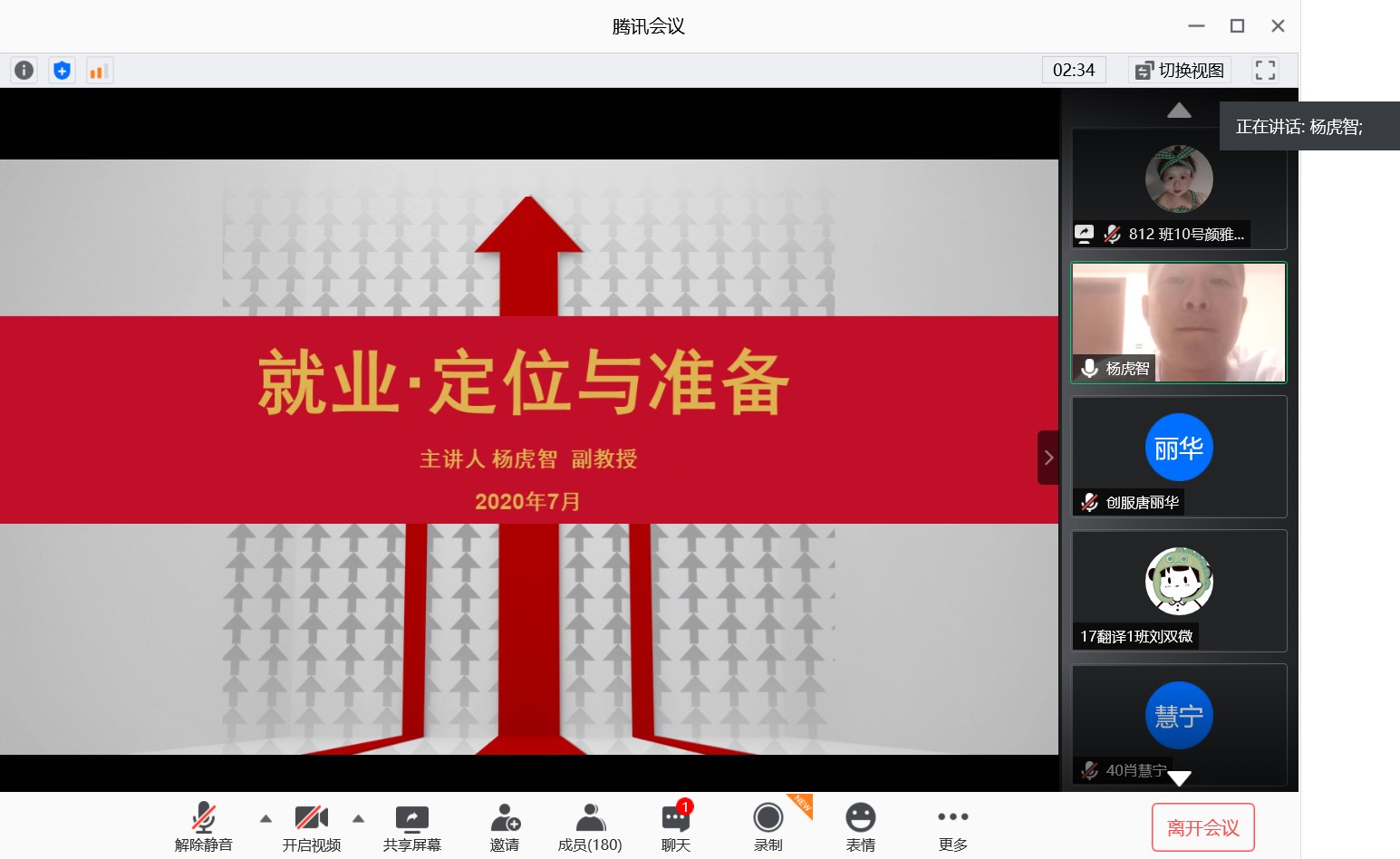This screenshot has width=1400, height=859.
Task: Expand video options arrow beside camera
Action: pos(358,818)
